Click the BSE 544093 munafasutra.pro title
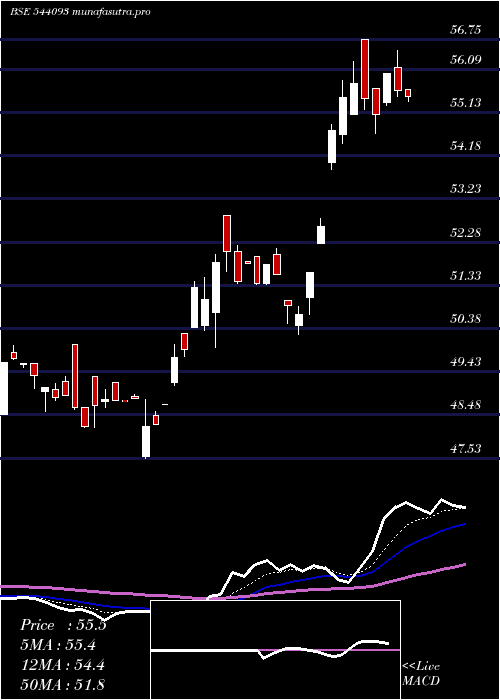Image resolution: width=500 pixels, height=700 pixels. (80, 12)
